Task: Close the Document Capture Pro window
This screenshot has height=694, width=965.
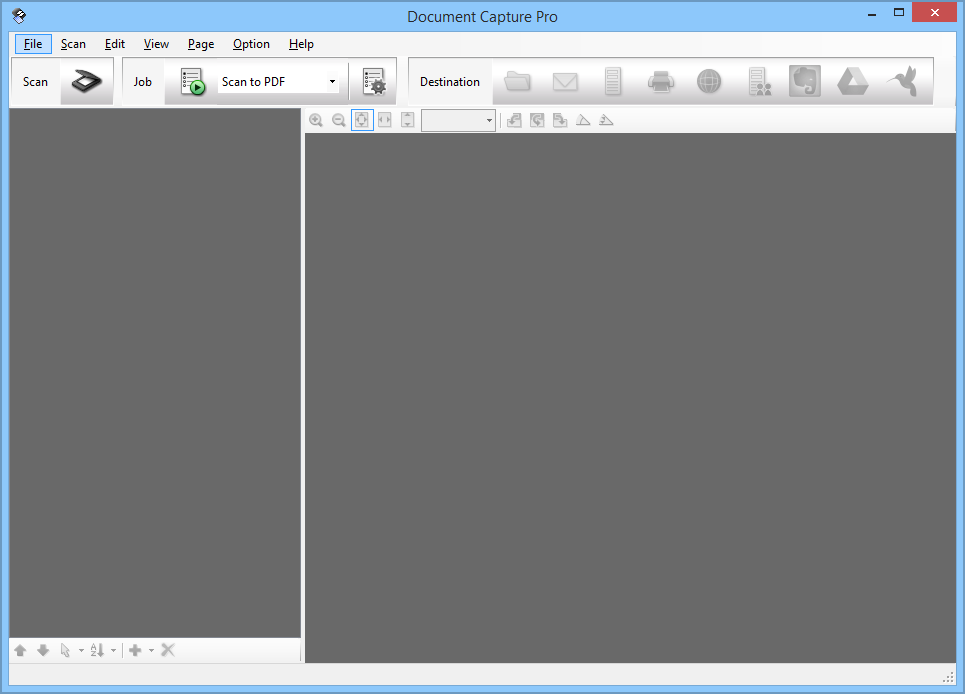Action: coord(934,12)
